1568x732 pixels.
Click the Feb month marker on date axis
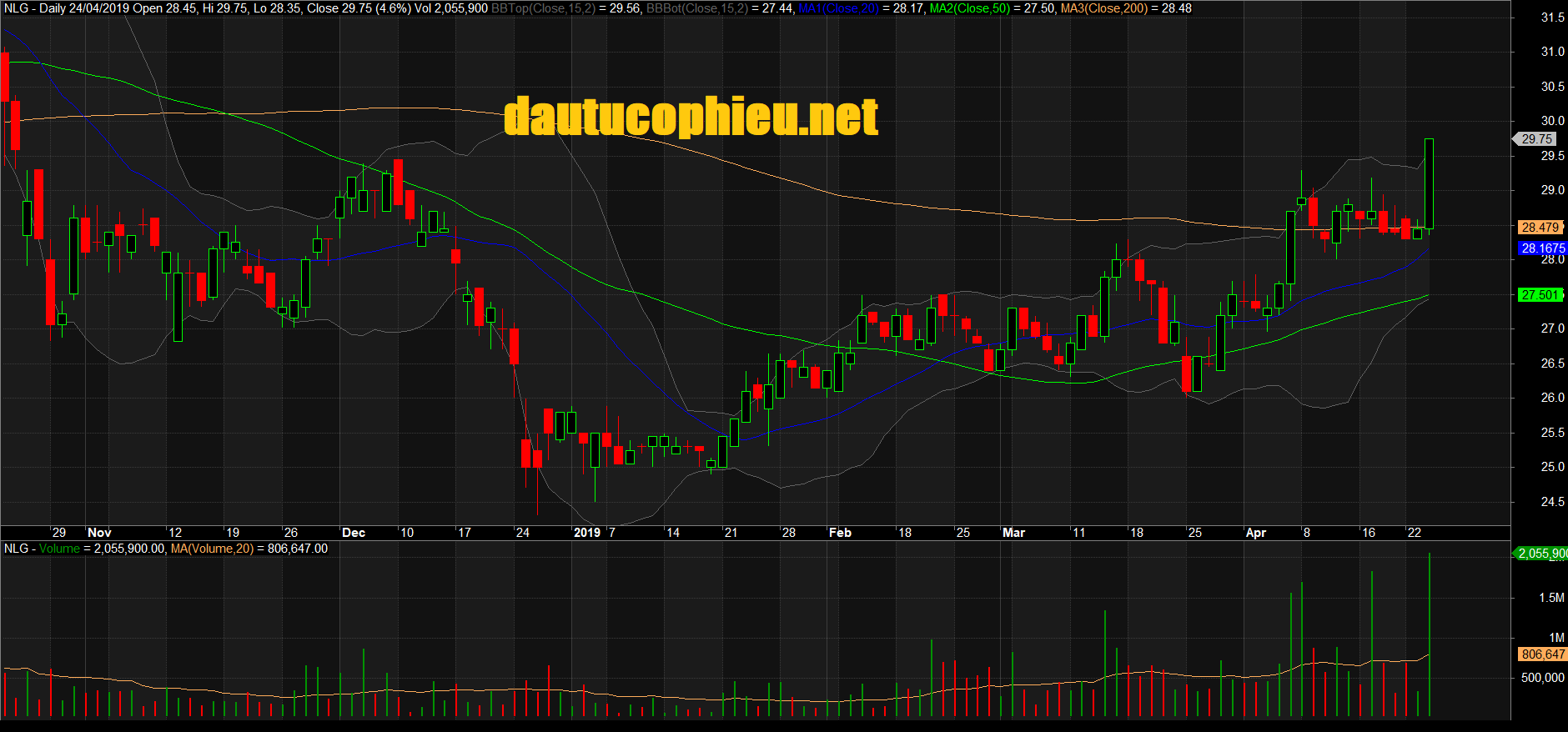(x=840, y=533)
